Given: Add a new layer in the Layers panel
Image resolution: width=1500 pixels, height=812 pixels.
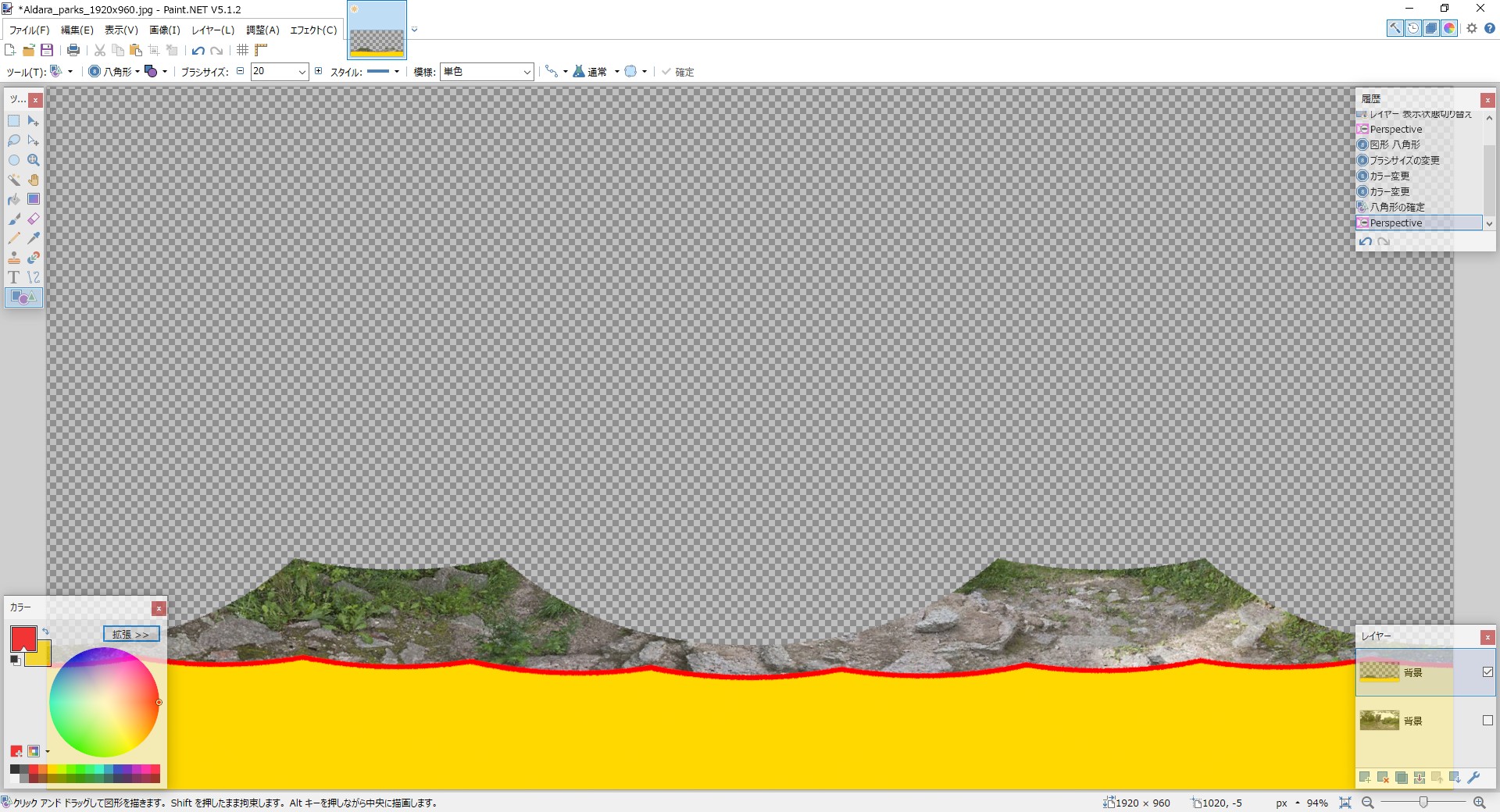Looking at the screenshot, I should click(x=1364, y=778).
